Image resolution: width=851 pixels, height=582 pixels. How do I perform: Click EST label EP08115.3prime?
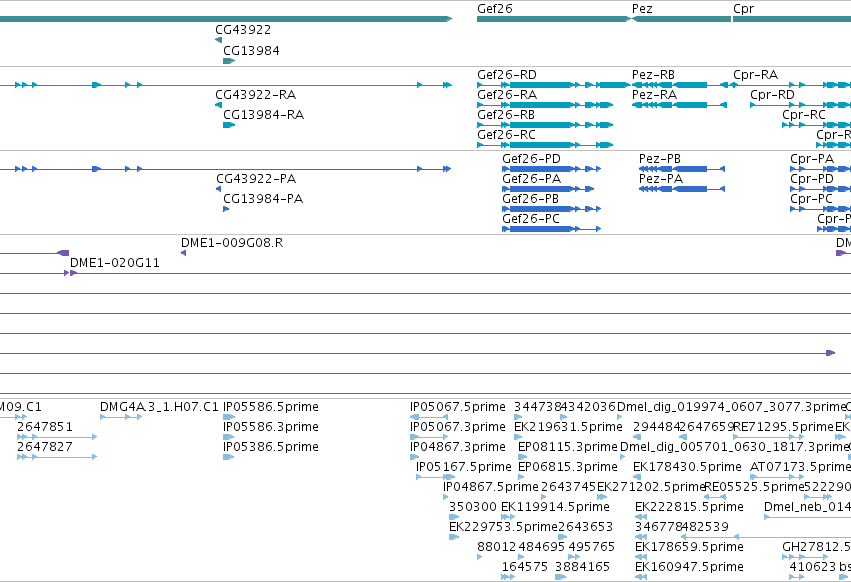(568, 447)
